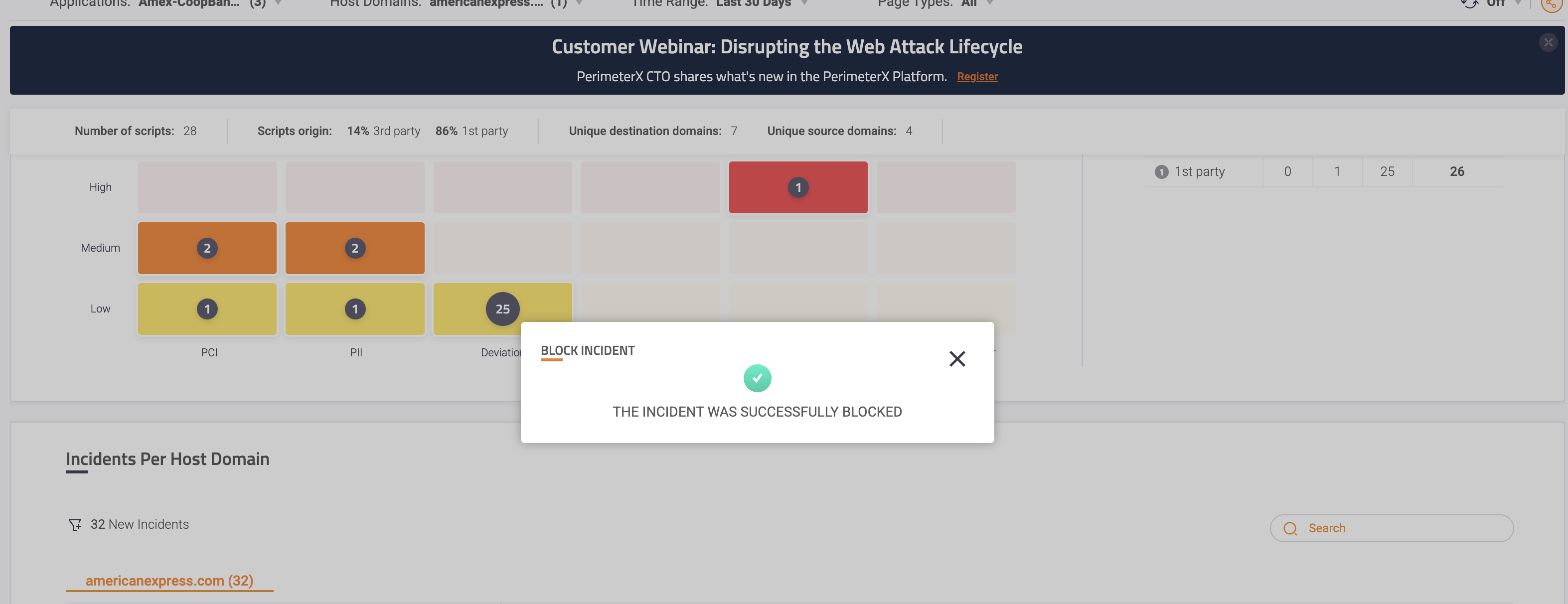Expand the Time Range dropdown
This screenshot has width=1568, height=604.
pos(804,3)
